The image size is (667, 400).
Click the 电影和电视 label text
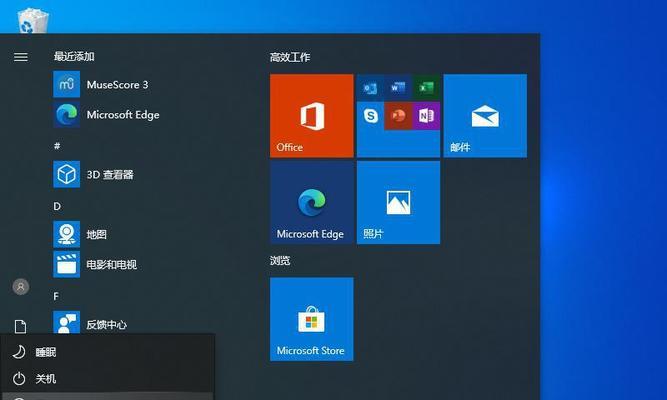point(111,265)
